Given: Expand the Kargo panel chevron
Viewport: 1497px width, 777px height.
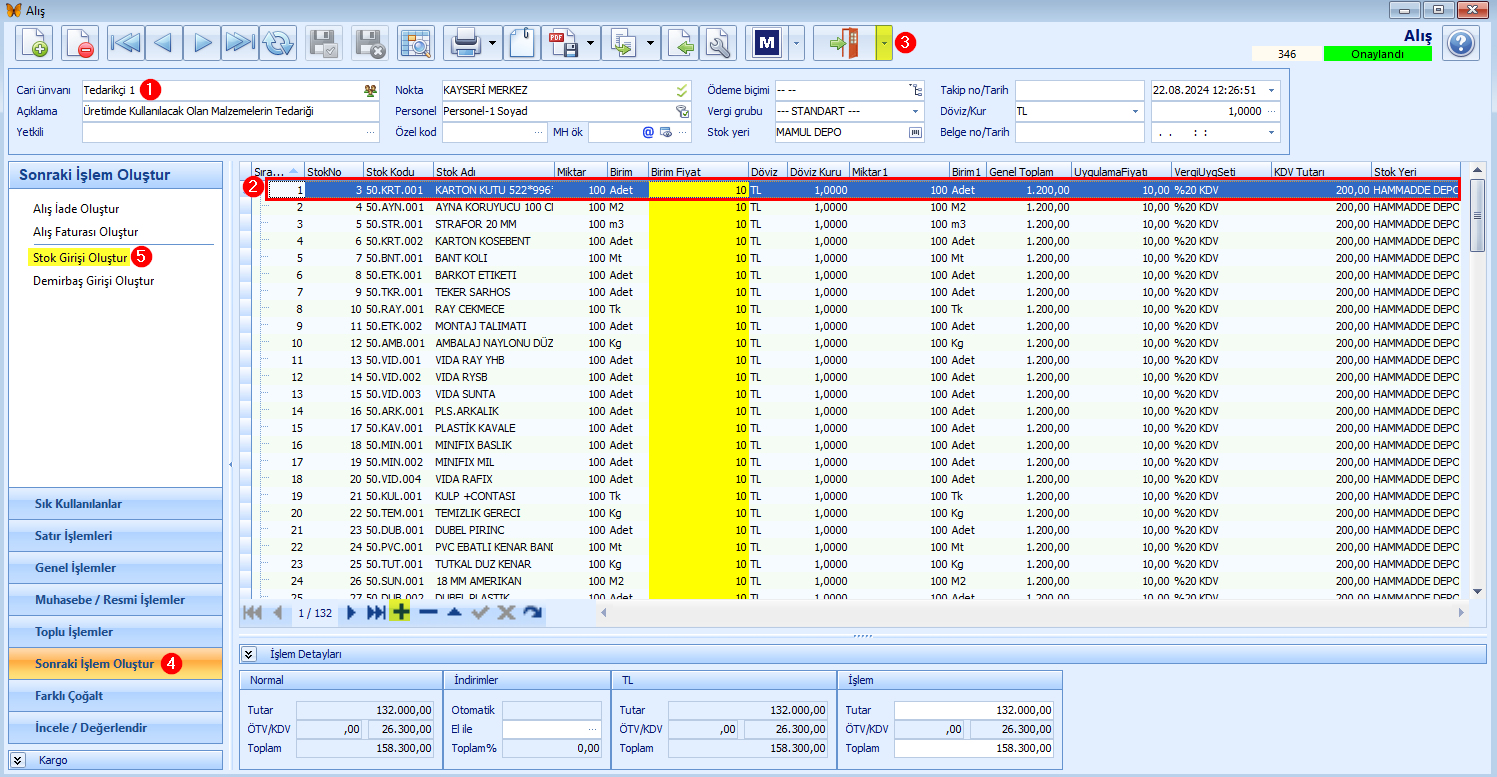Looking at the screenshot, I should [18, 760].
